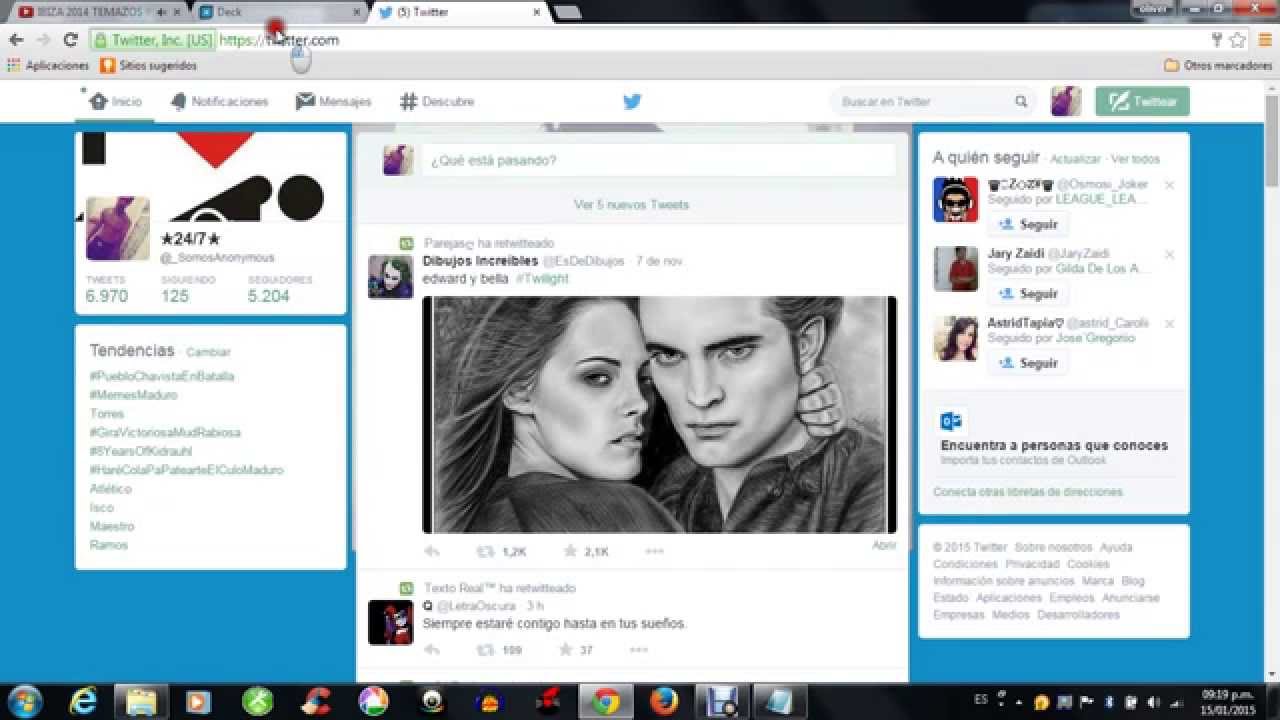Image resolution: width=1280 pixels, height=720 pixels.
Task: Click the browser reload button
Action: tap(70, 40)
